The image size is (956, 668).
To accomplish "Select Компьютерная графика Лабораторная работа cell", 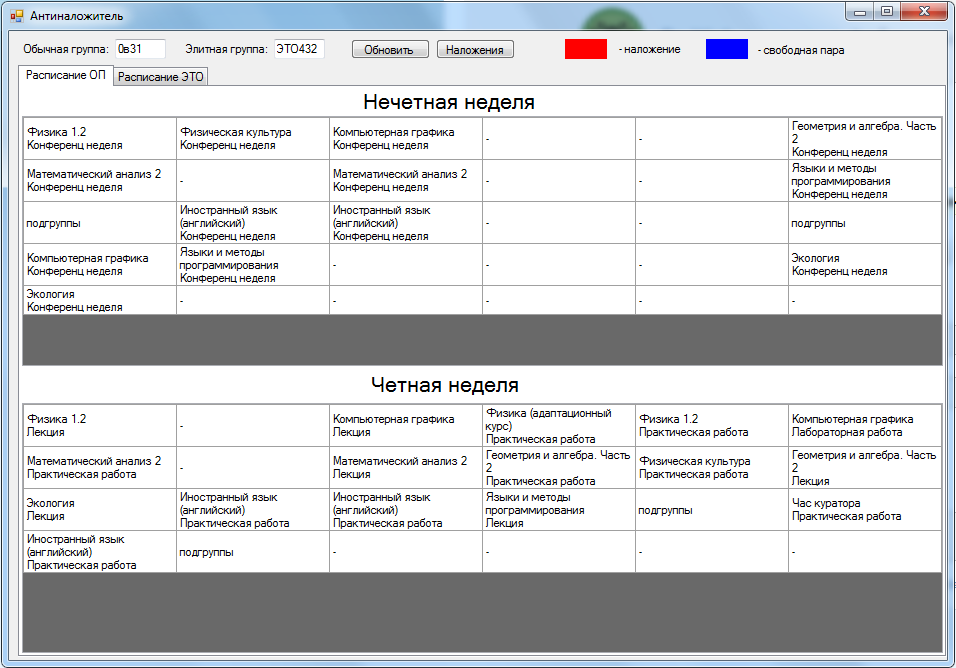I will [x=864, y=425].
